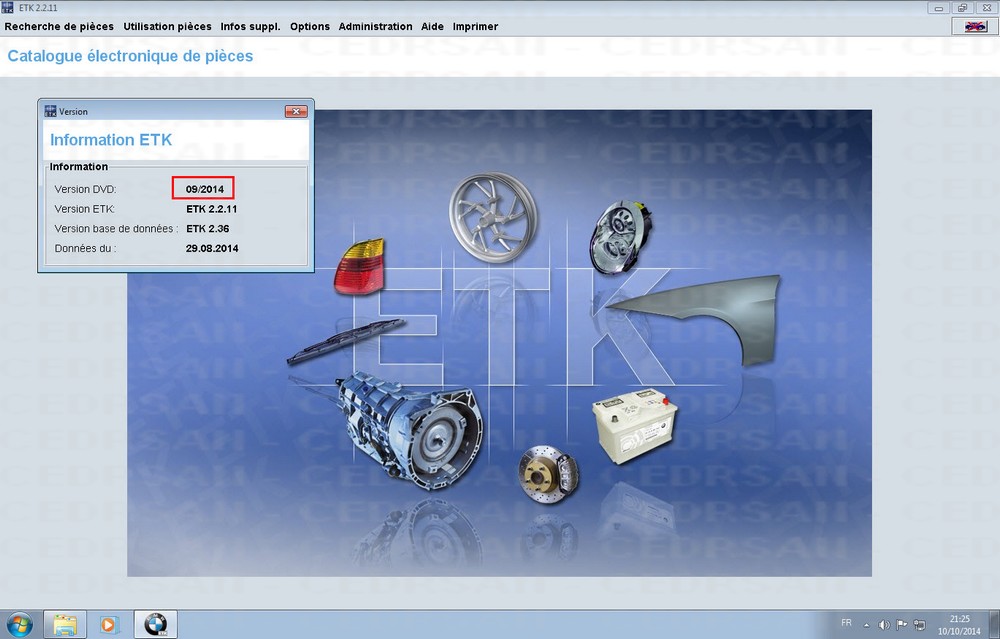The height and width of the screenshot is (639, 1000).
Task: Click the Données du label
Action: pos(85,249)
